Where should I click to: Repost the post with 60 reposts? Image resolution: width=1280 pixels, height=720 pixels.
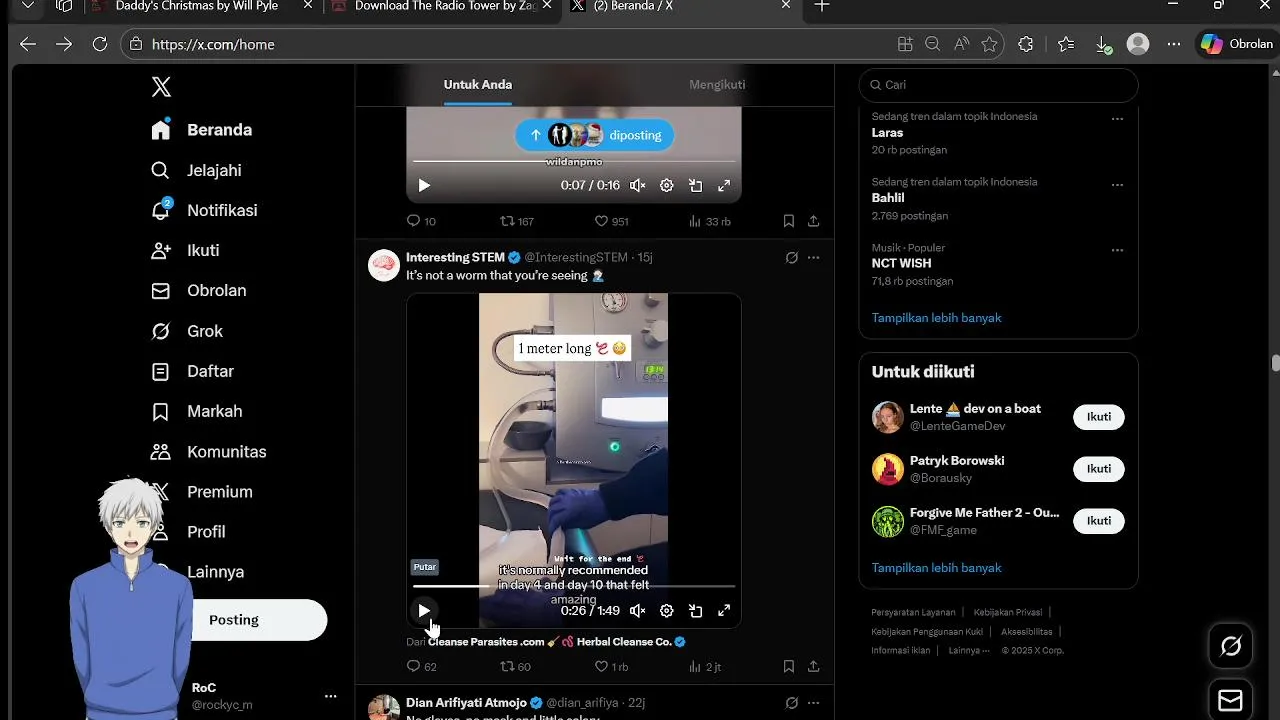(515, 666)
